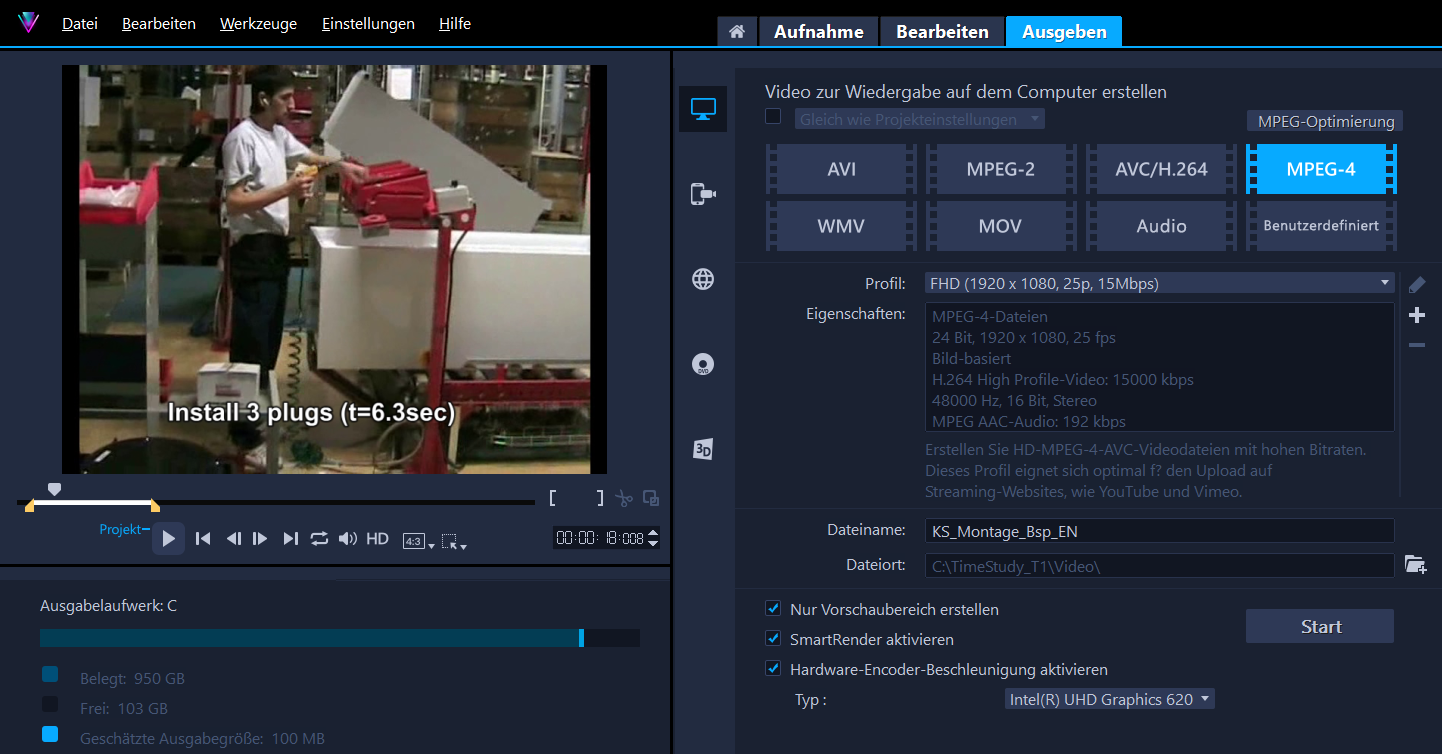Click the Projekt mode label
This screenshot has height=754, width=1442.
(120, 529)
